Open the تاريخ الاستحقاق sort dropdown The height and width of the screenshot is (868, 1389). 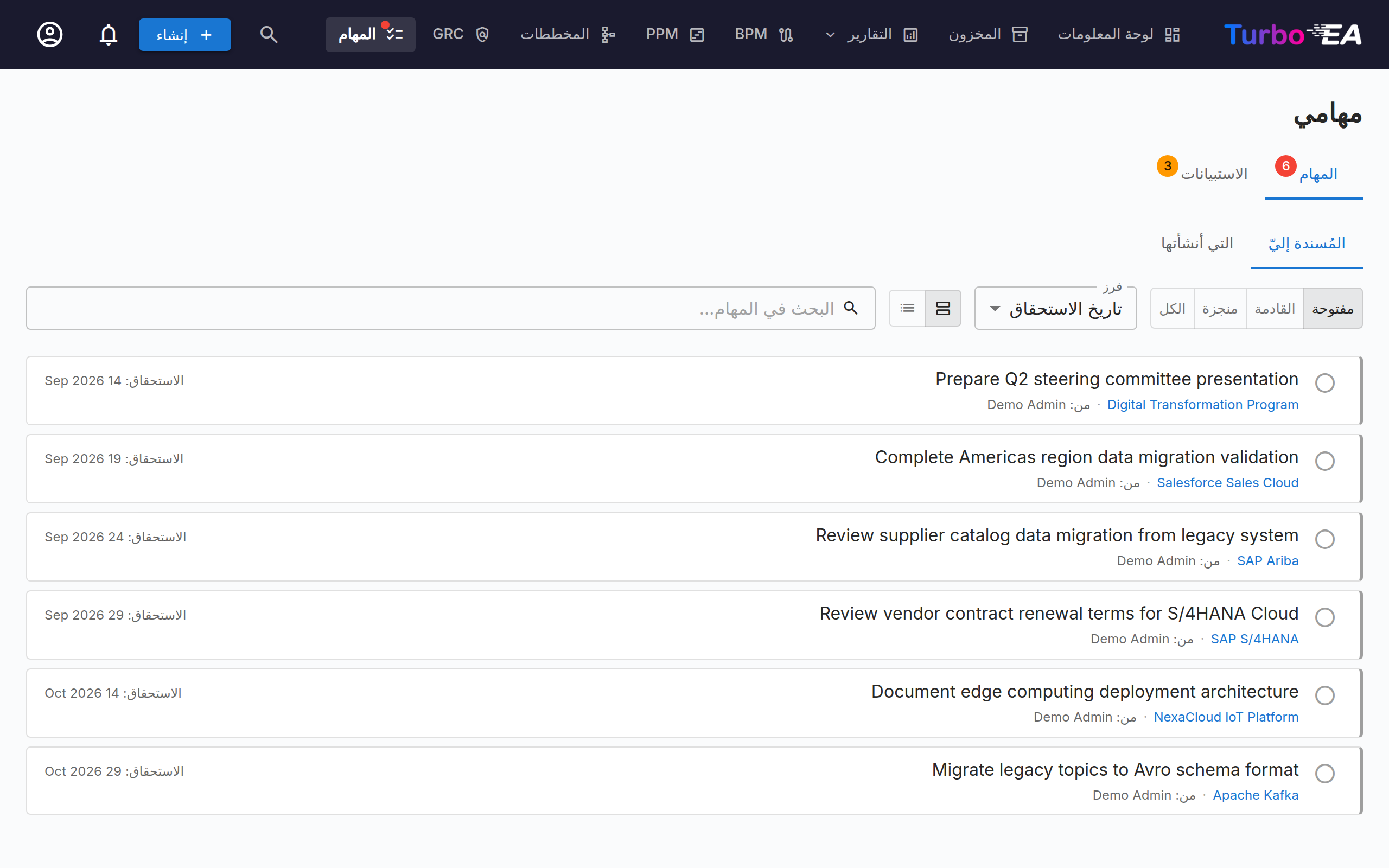point(1055,308)
